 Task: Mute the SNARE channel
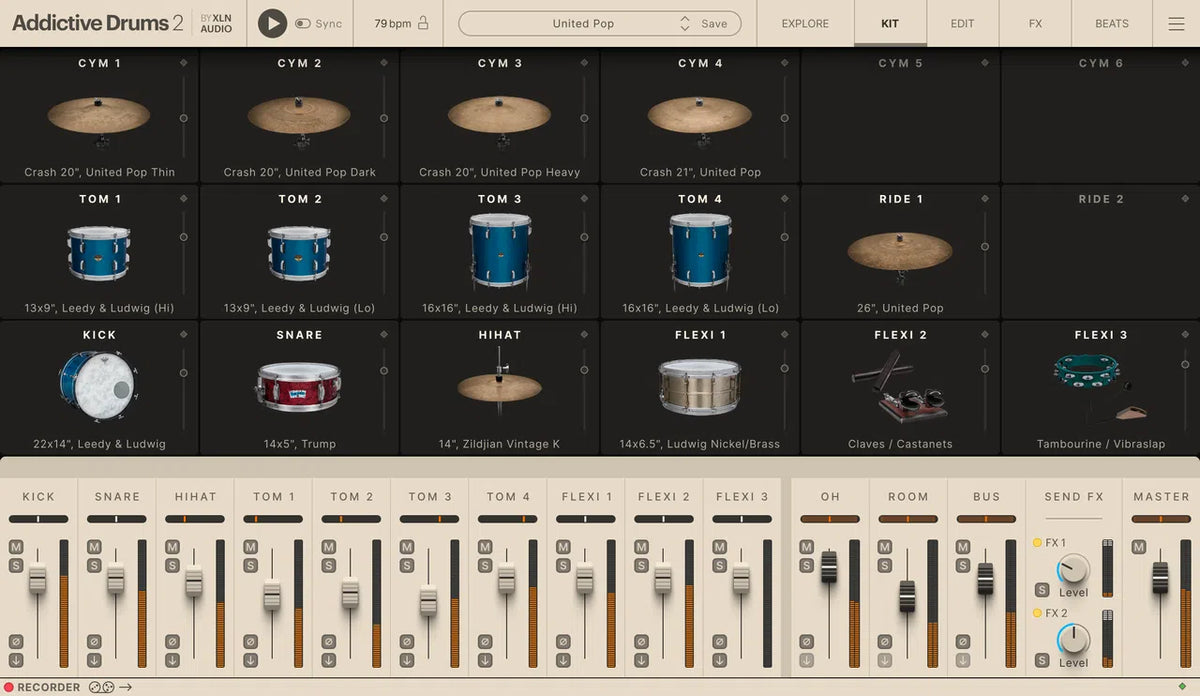click(x=94, y=546)
